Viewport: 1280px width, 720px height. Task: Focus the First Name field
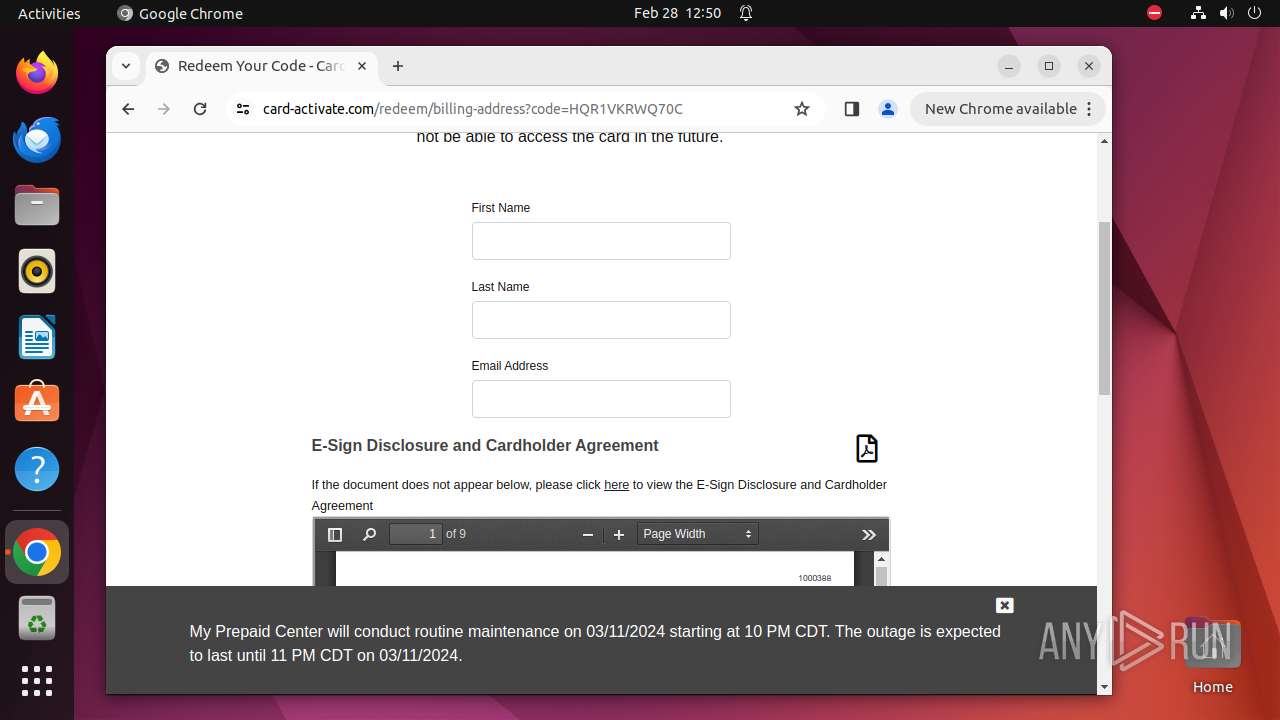click(601, 241)
